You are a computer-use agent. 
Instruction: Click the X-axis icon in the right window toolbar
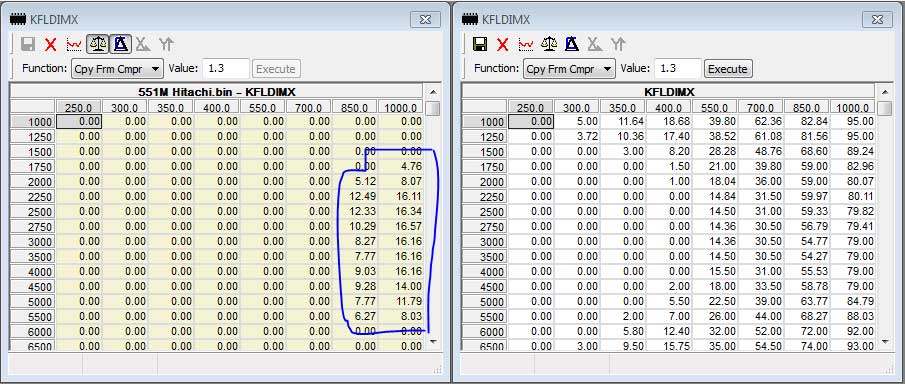click(x=595, y=44)
